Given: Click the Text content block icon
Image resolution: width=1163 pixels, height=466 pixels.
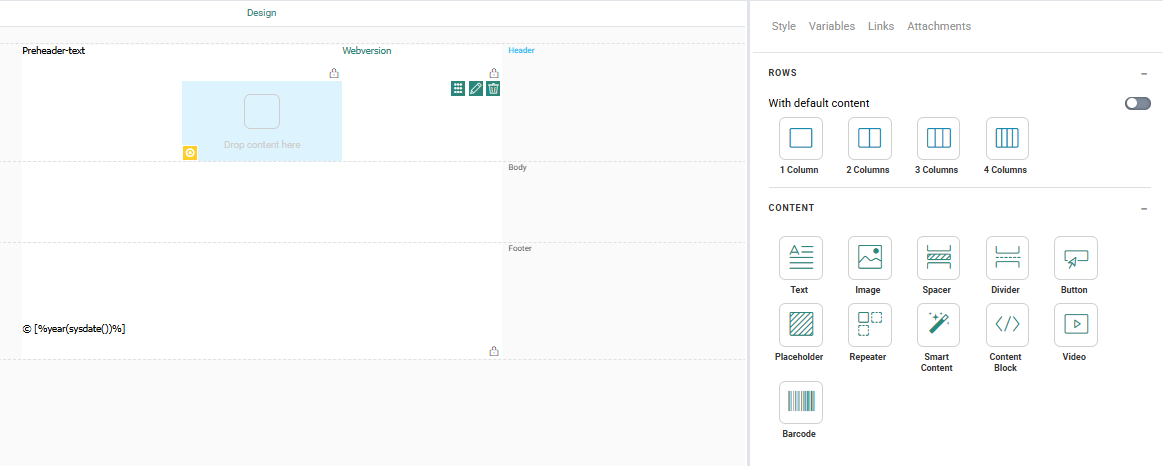Looking at the screenshot, I should (x=800, y=258).
